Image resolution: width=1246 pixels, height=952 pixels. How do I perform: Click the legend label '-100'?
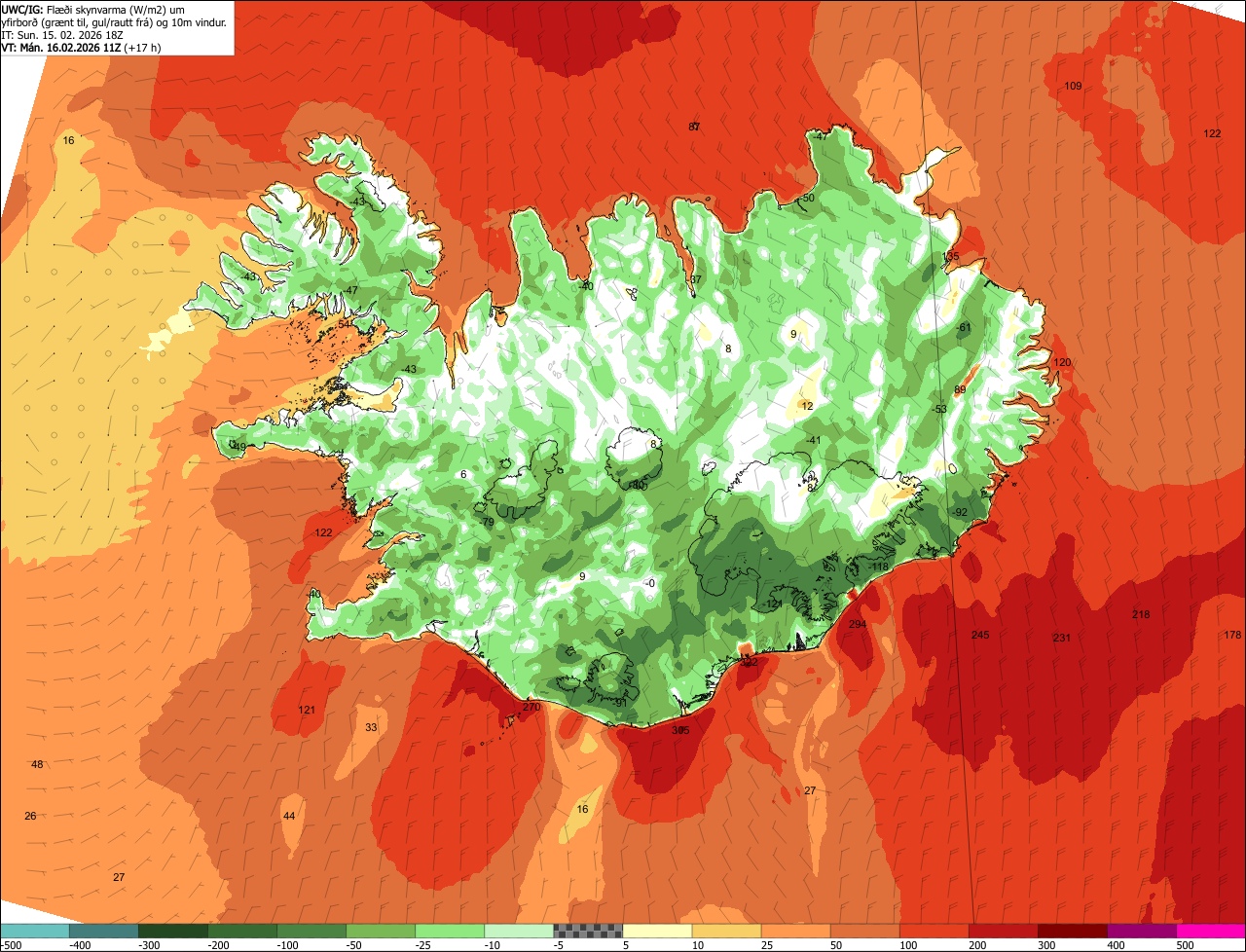click(287, 945)
